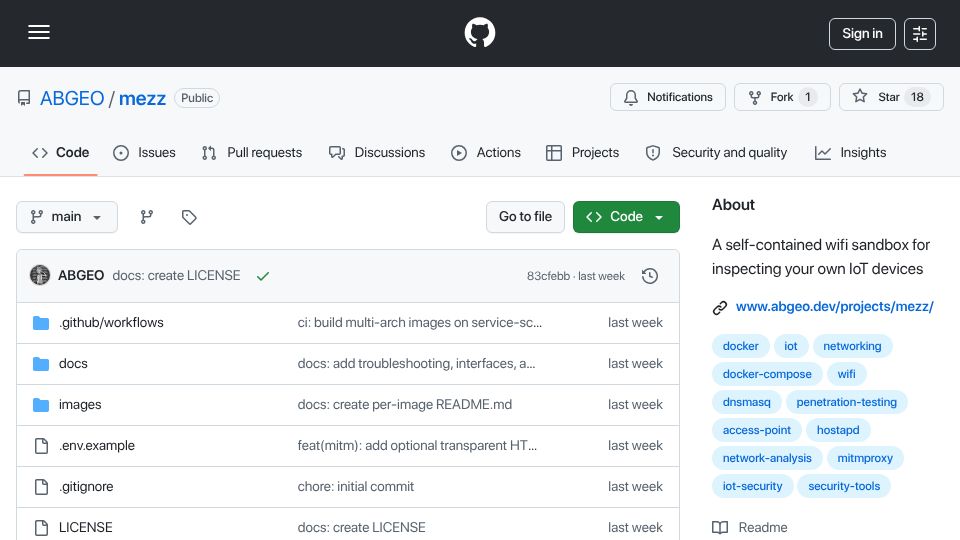Select the access-point topic tag
This screenshot has width=960, height=540.
tap(757, 430)
